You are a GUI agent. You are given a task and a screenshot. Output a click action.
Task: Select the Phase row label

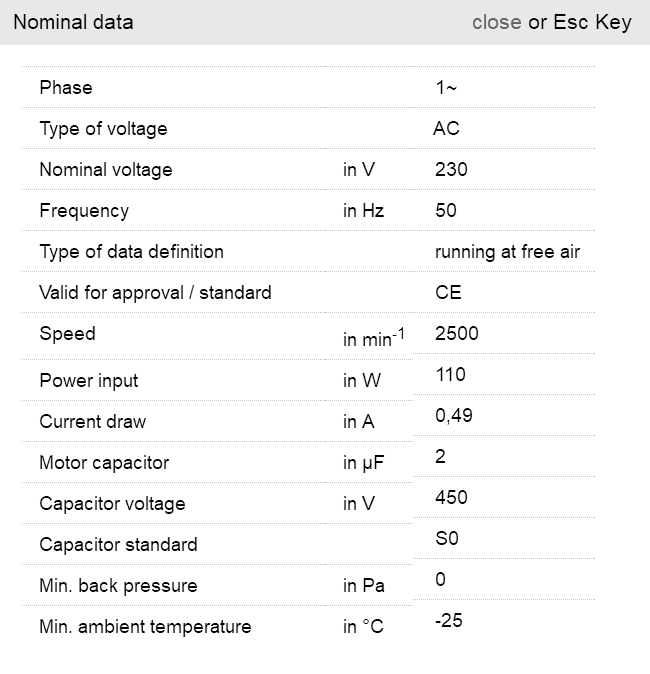pos(66,88)
